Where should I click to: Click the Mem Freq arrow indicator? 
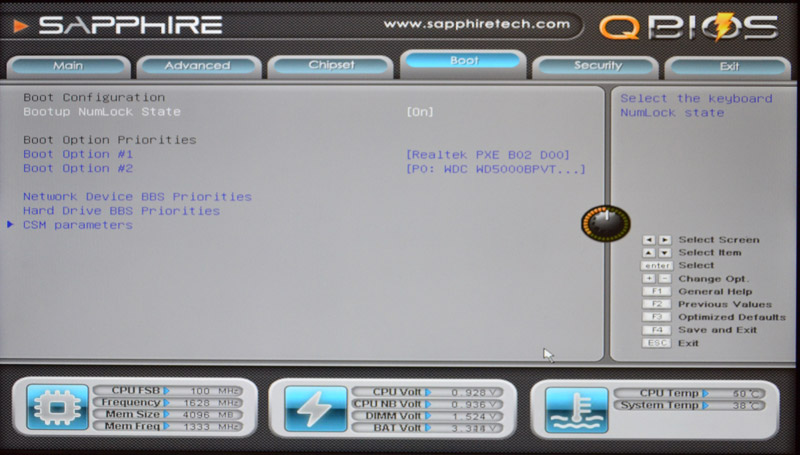[x=166, y=426]
